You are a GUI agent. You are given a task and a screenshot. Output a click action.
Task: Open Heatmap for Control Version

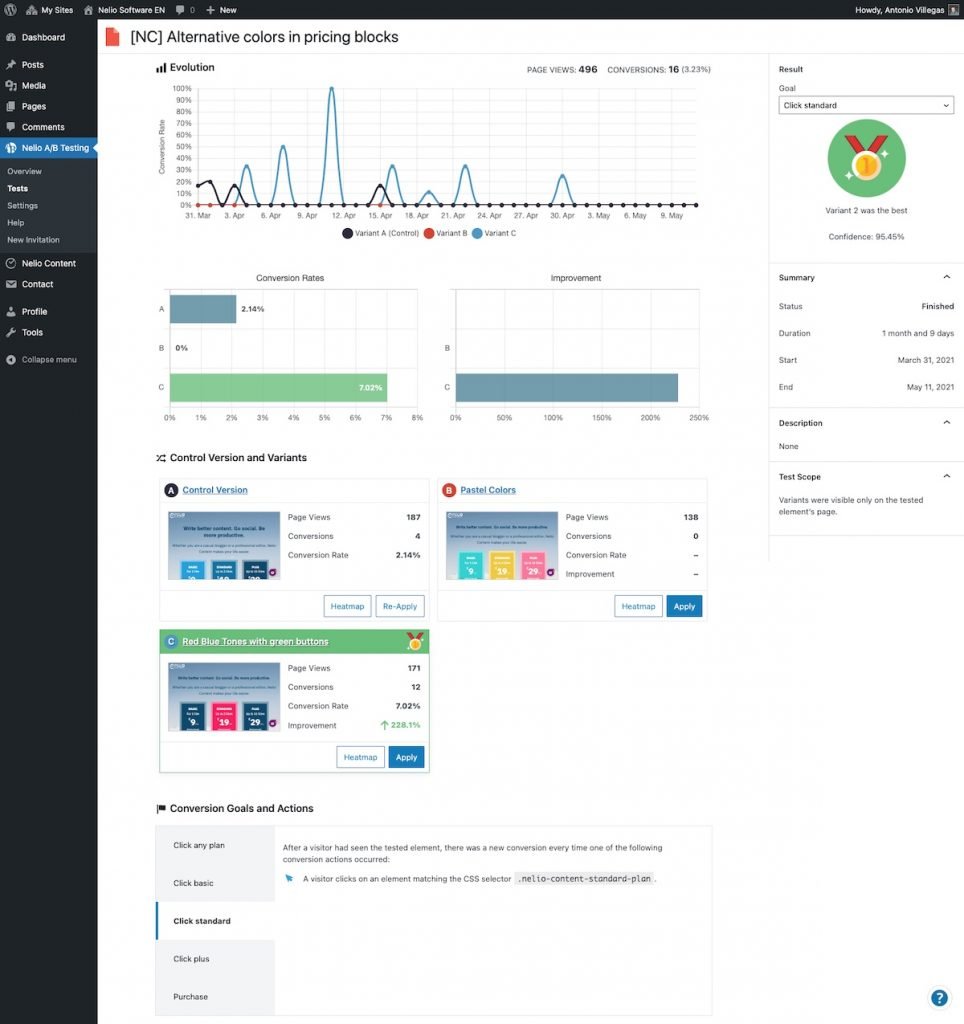347,606
